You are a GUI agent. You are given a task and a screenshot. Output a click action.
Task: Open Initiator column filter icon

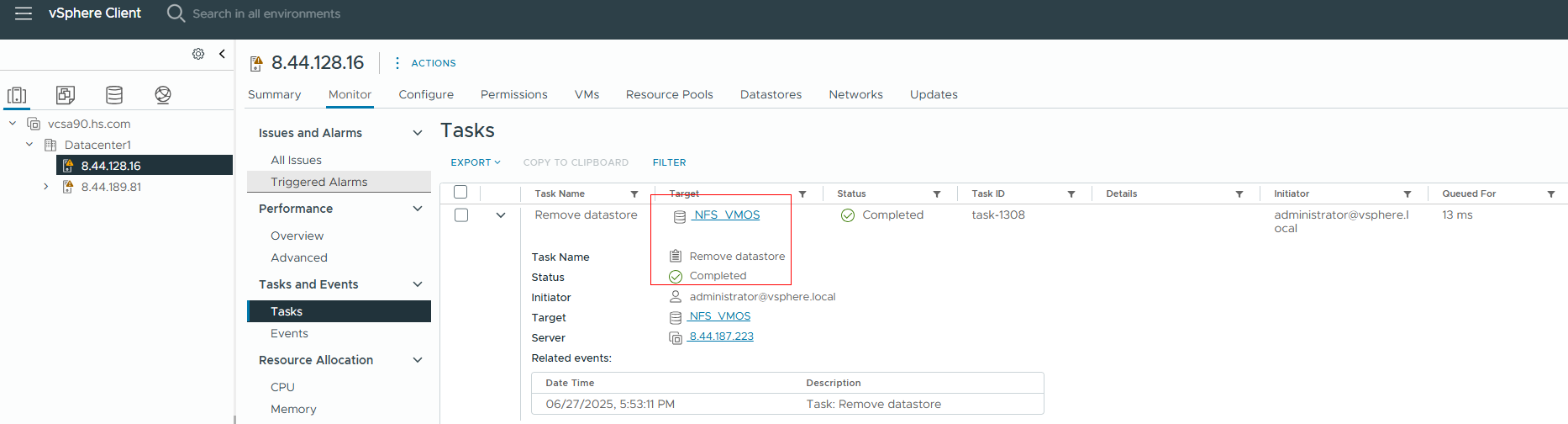tap(1408, 194)
